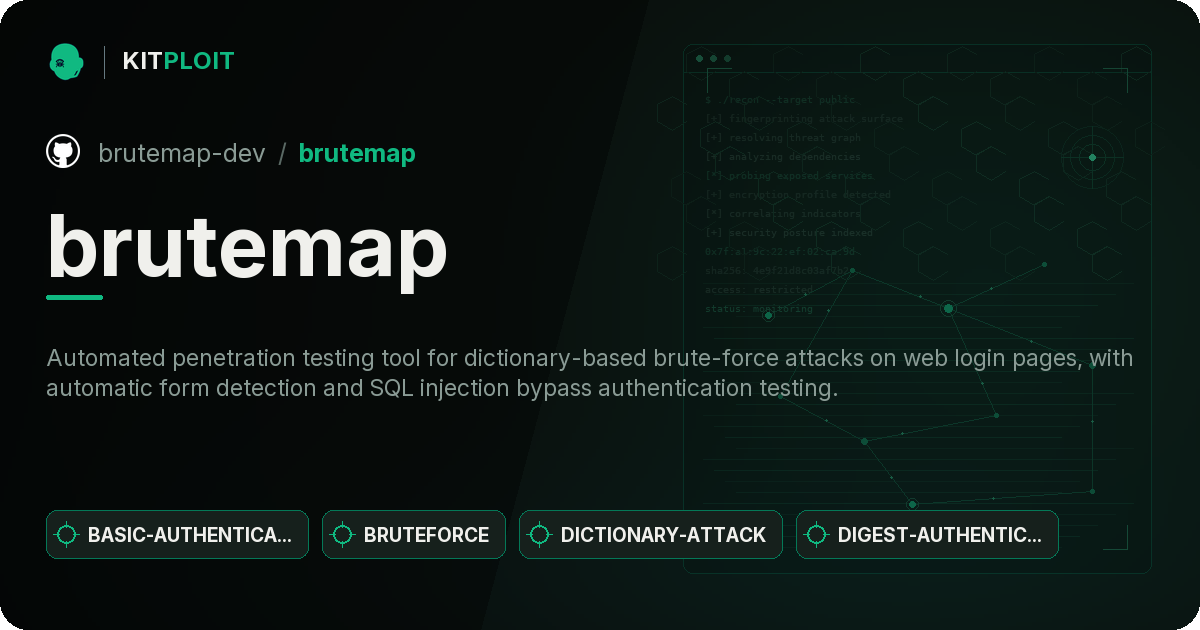Click the 'resolving threat graph' terminal line
This screenshot has height=630, width=1200.
tap(782, 138)
